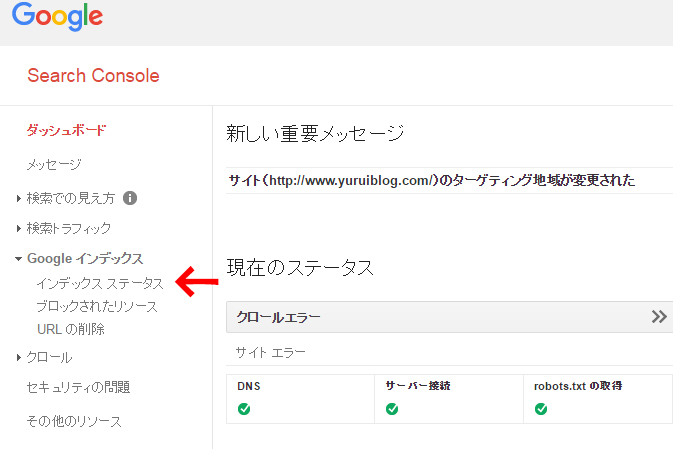Open インデックス ステータス page
Screen dimensions: 673x449
click(100, 283)
